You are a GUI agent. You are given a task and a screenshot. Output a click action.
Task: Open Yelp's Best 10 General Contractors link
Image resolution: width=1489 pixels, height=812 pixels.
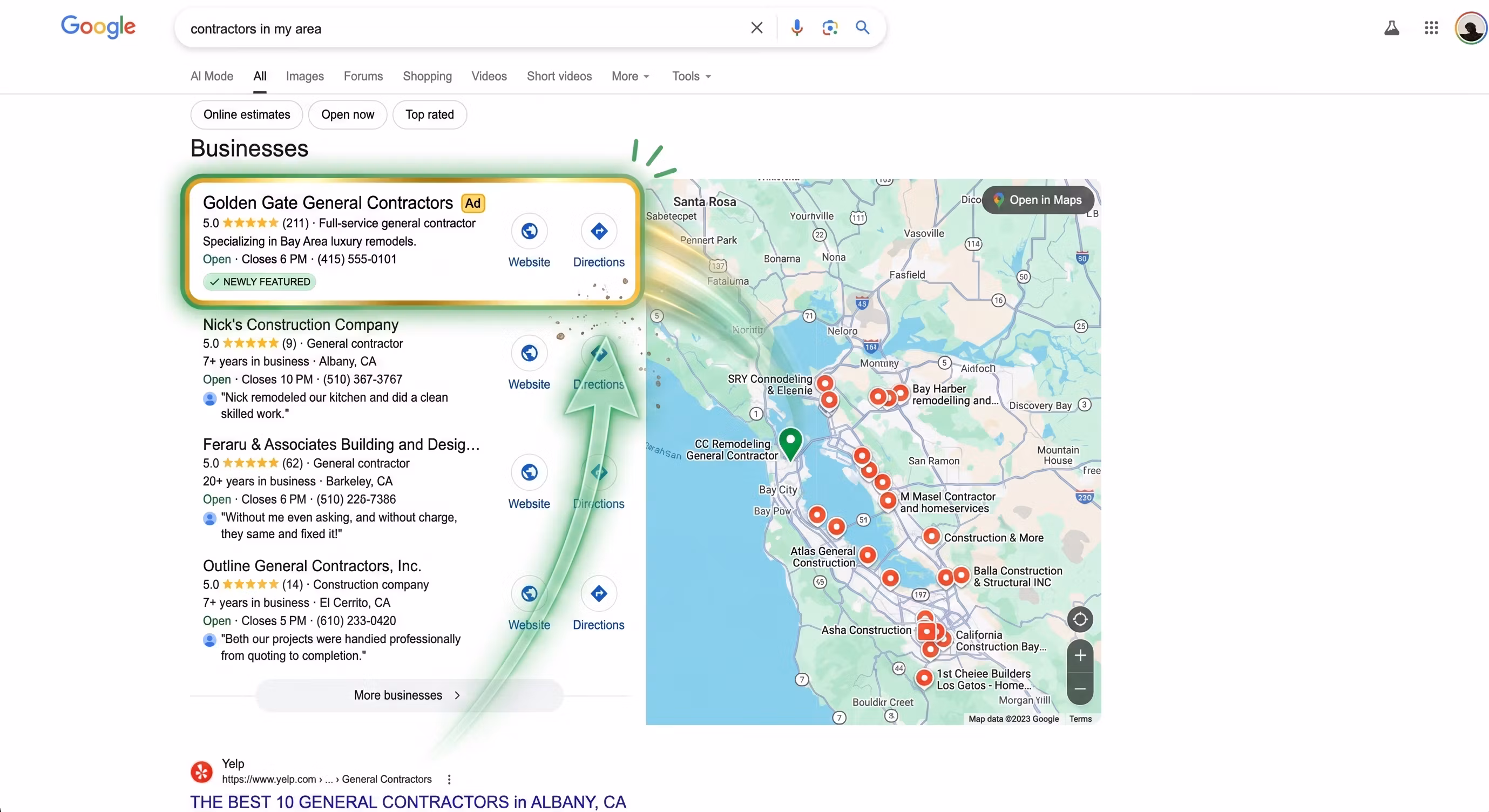pos(408,802)
